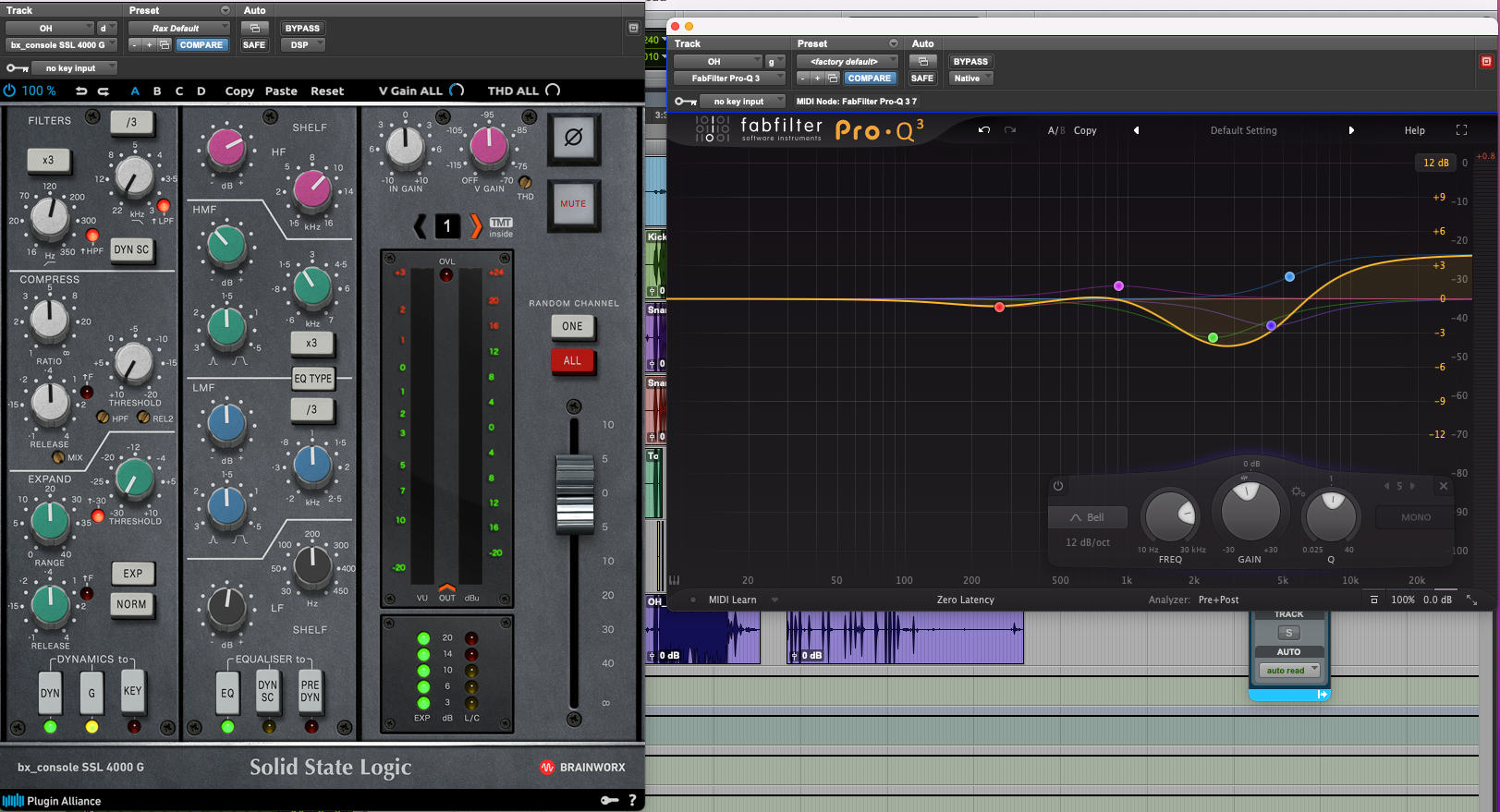Click the ONE random channel button
1500x812 pixels.
pyautogui.click(x=572, y=326)
